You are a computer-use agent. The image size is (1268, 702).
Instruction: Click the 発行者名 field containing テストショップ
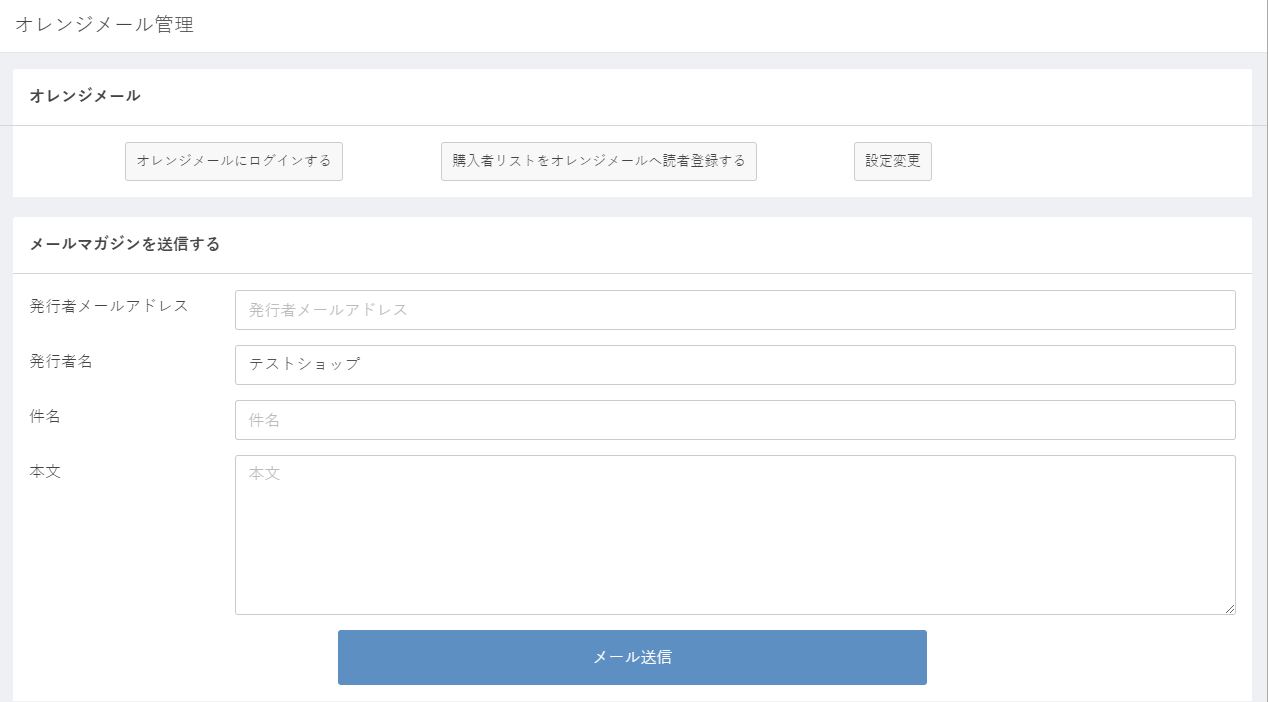click(735, 365)
